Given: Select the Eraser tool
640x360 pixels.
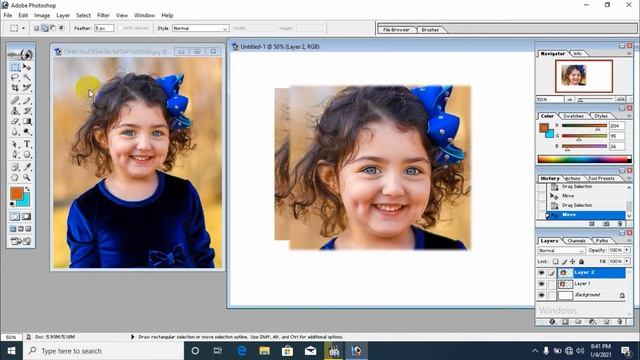Looking at the screenshot, I should coord(15,121).
